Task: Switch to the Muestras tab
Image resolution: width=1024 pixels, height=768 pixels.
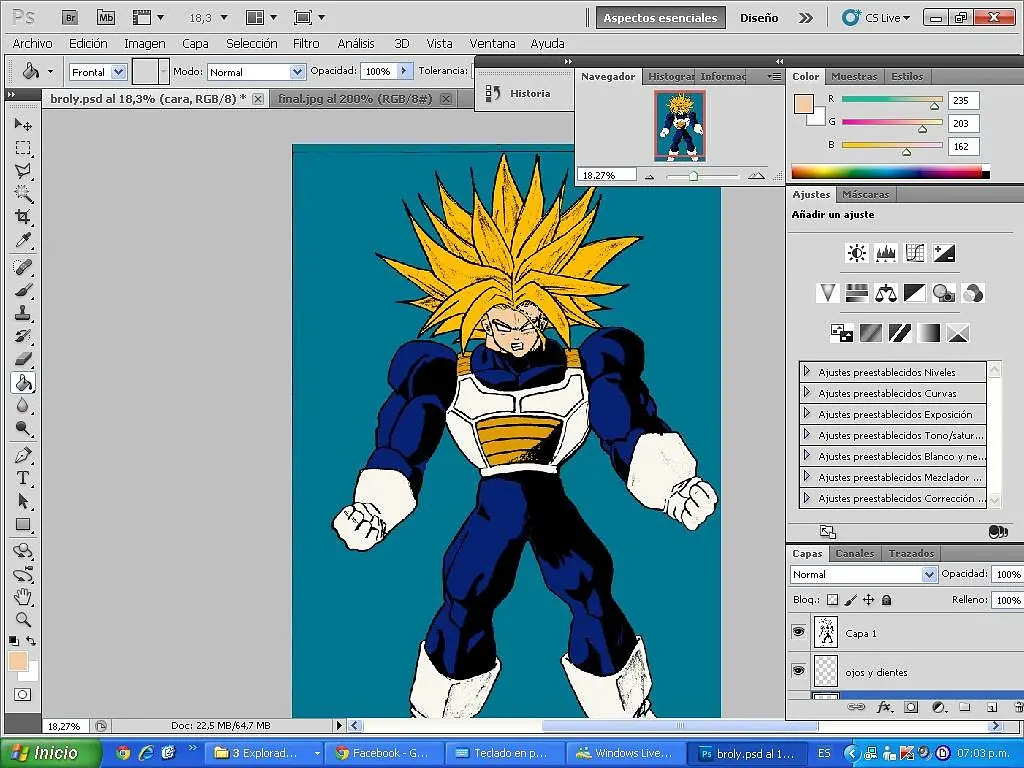Action: (854, 76)
